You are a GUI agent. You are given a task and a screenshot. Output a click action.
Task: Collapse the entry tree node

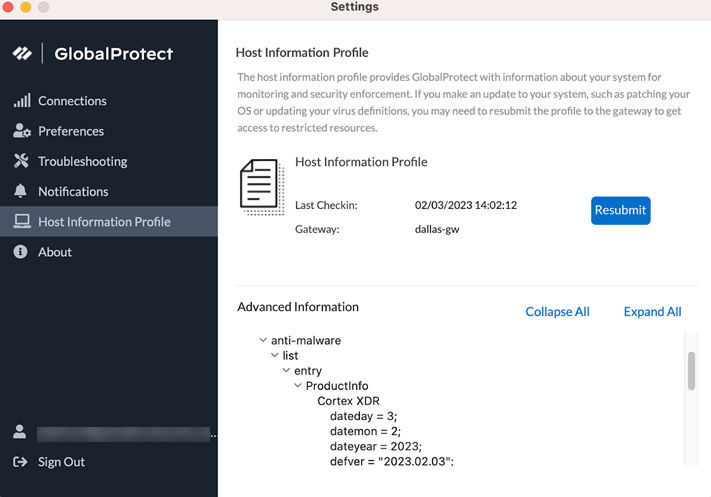[x=286, y=371]
